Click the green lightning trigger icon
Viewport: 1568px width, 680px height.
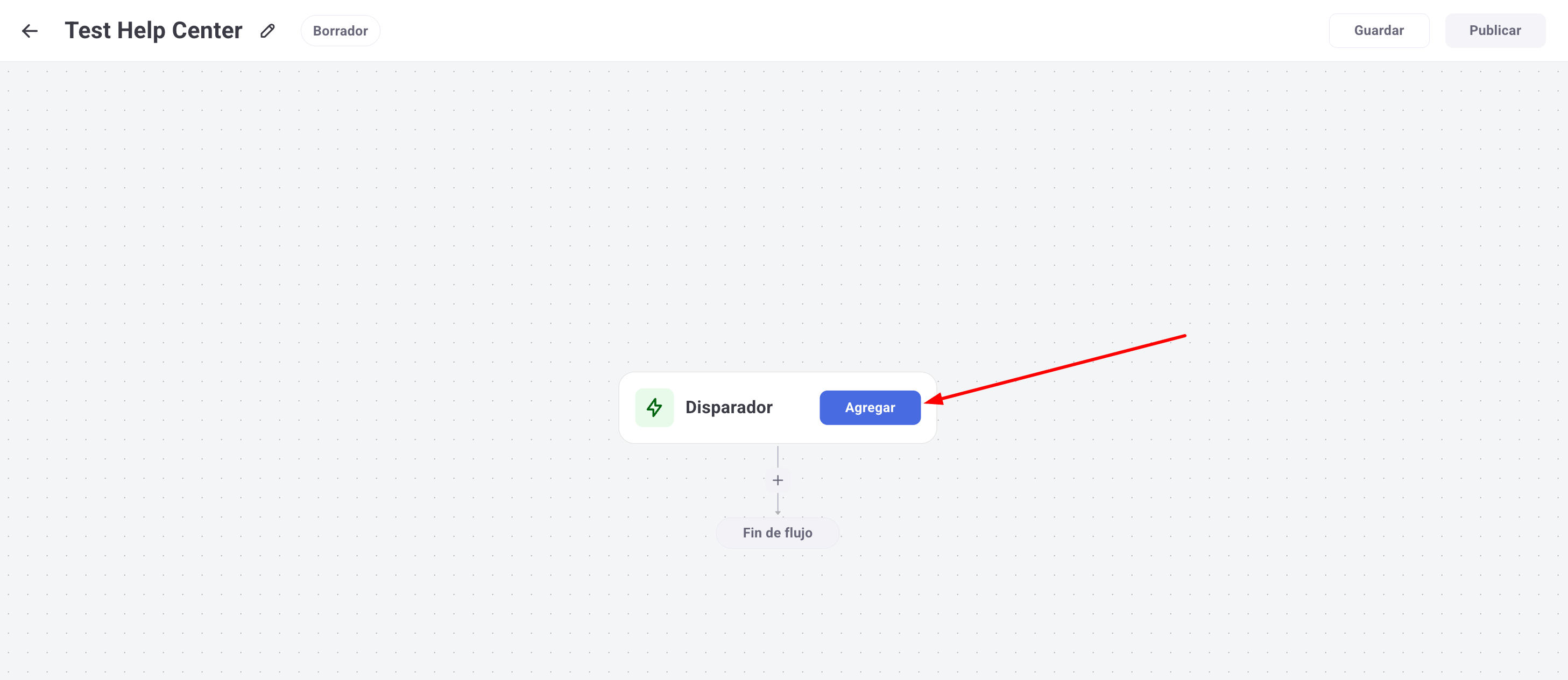pos(654,407)
